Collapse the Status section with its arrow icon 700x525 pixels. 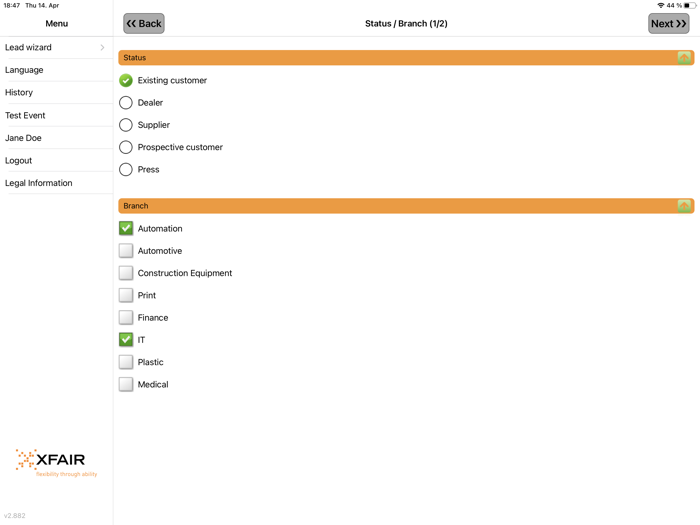[x=683, y=58]
